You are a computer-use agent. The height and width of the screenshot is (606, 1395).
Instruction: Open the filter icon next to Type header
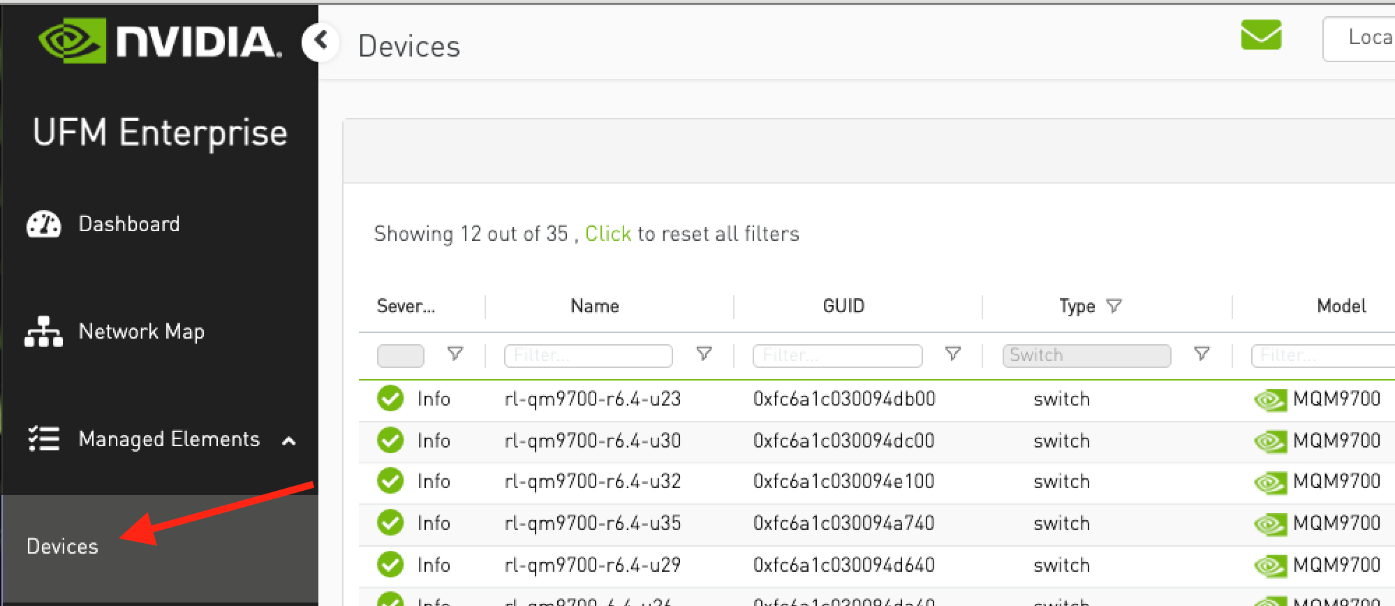(1114, 306)
